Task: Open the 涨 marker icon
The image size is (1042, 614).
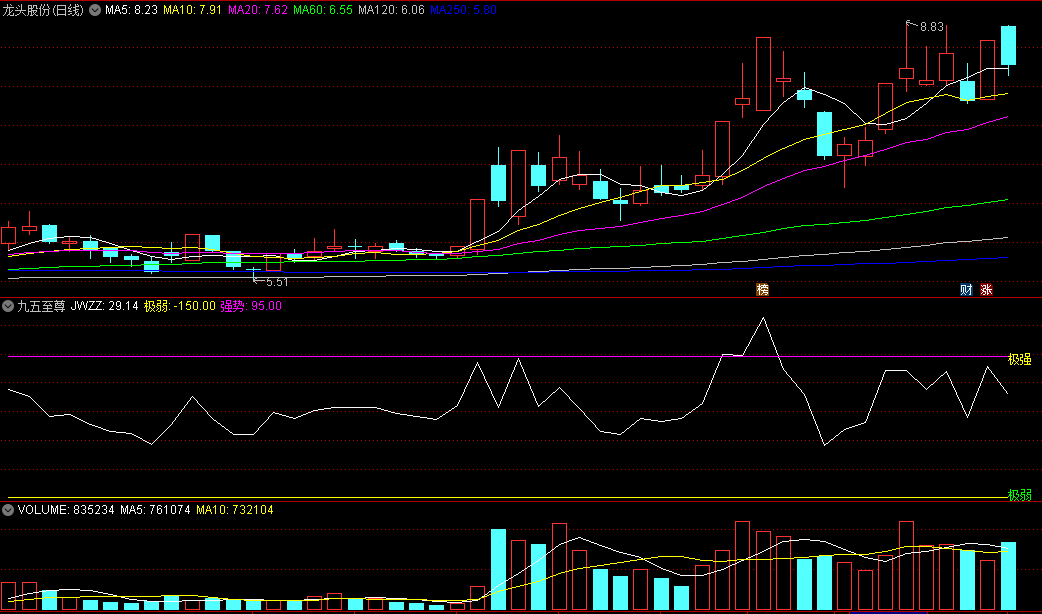Action: click(986, 290)
